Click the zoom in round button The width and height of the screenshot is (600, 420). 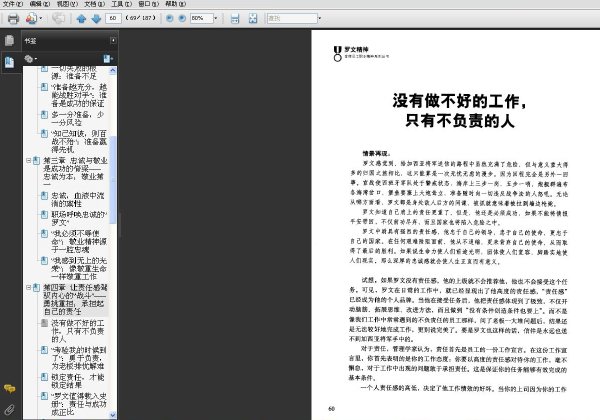coord(182,18)
